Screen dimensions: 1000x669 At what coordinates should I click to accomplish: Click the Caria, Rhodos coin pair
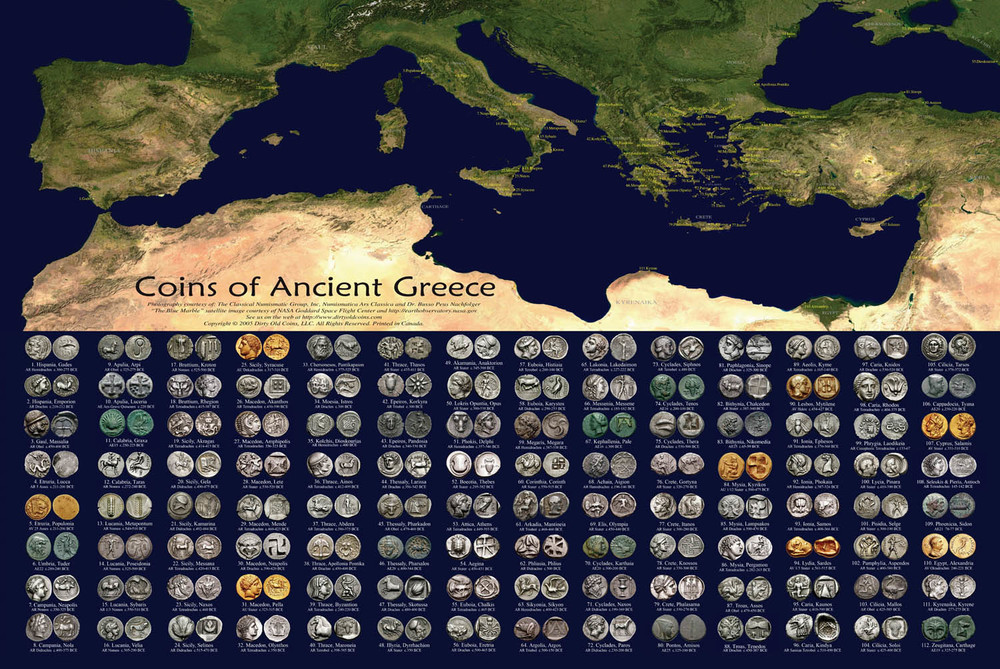pyautogui.click(x=880, y=386)
